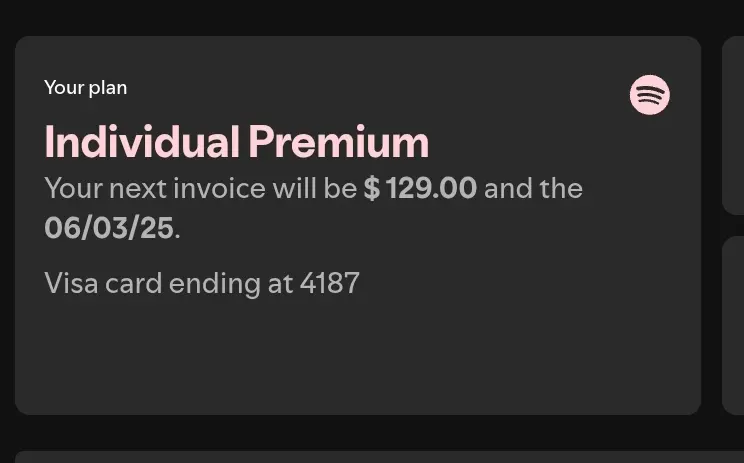This screenshot has height=463, width=744.
Task: Click 'Visa card ending at 4187' payment line
Action: pos(202,283)
